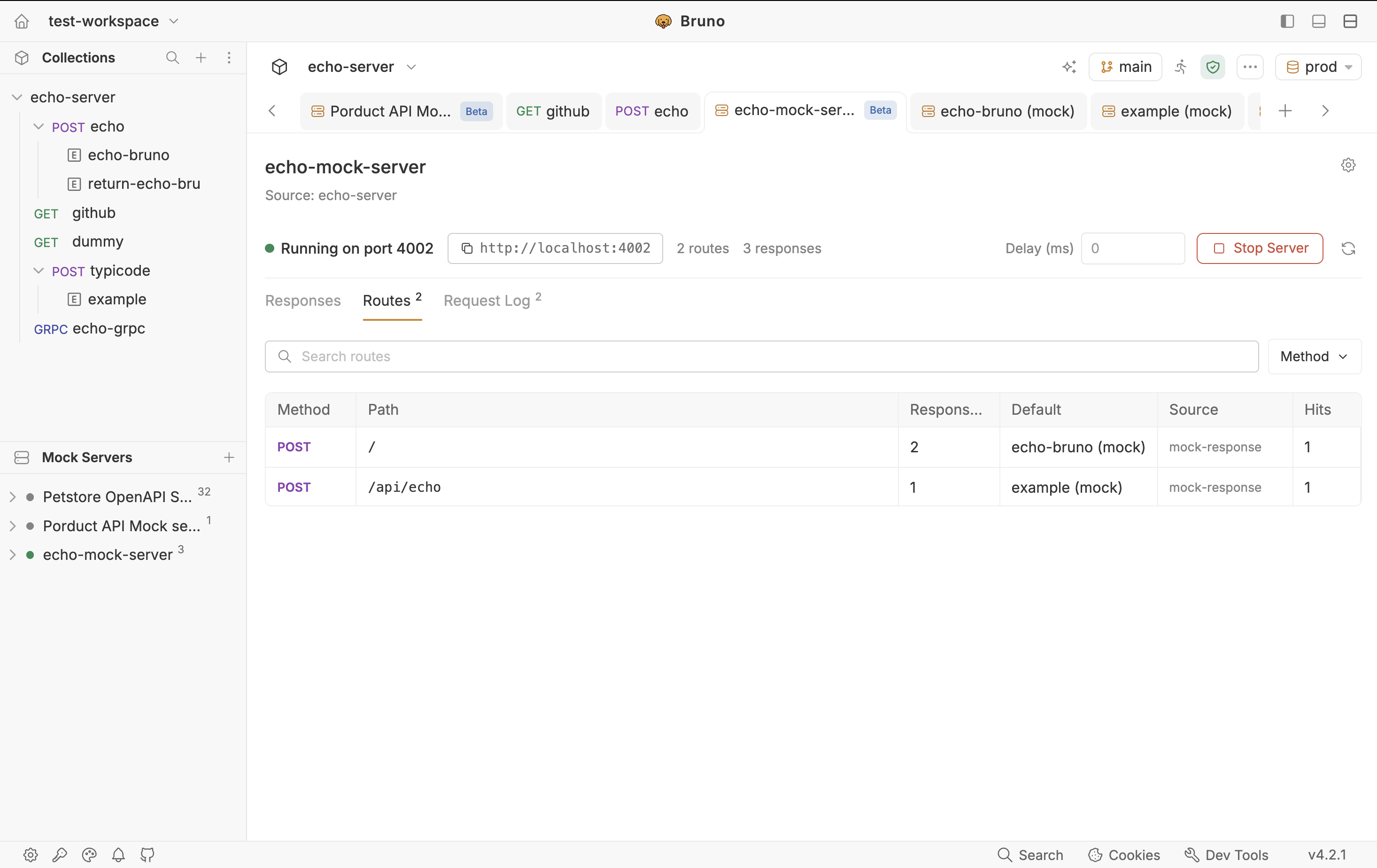1377x868 pixels.
Task: Open the AI sparkle assistant icon
Action: point(1069,67)
